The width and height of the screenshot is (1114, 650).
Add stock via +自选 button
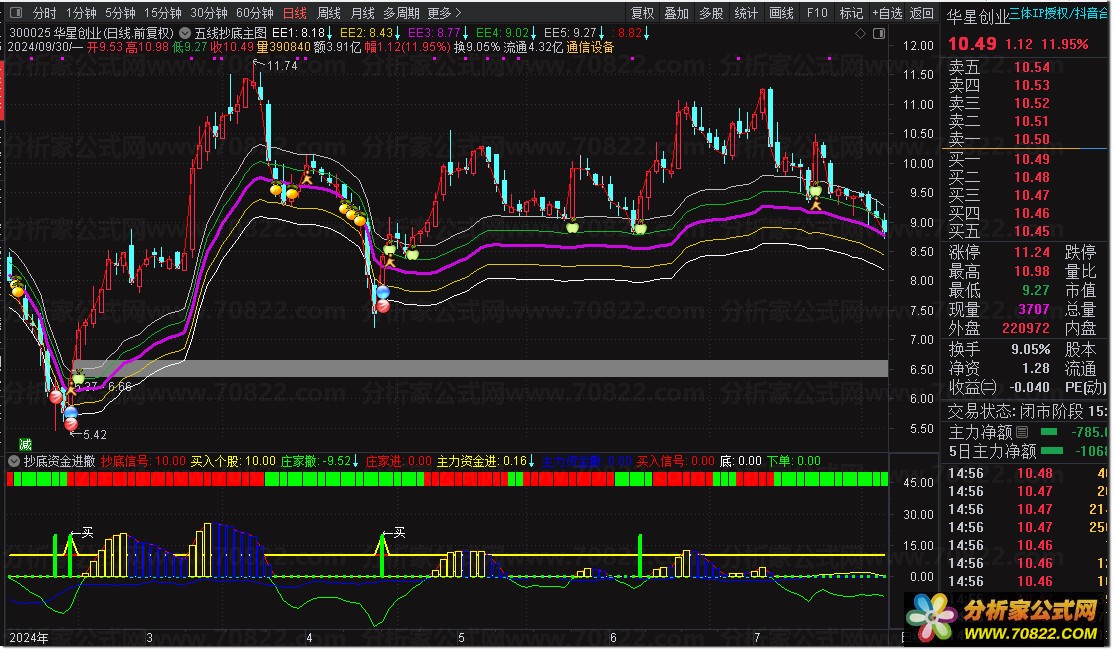(887, 13)
